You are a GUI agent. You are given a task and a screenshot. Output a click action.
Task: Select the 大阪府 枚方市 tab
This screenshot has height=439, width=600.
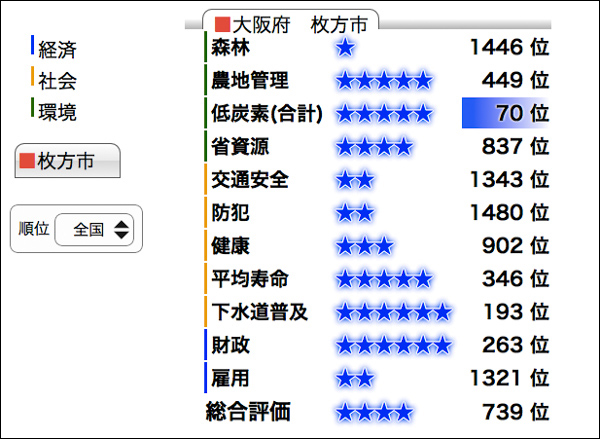pyautogui.click(x=291, y=23)
